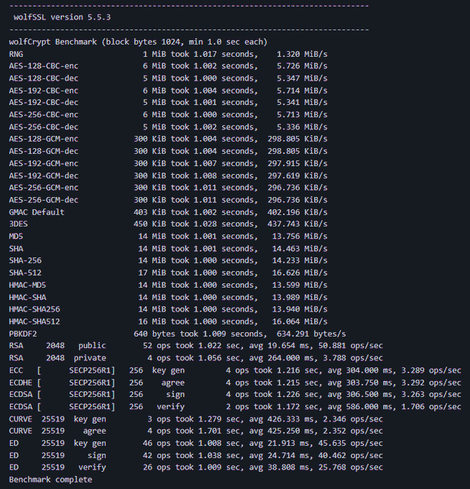Click the MD5 throughput row

pos(168,236)
